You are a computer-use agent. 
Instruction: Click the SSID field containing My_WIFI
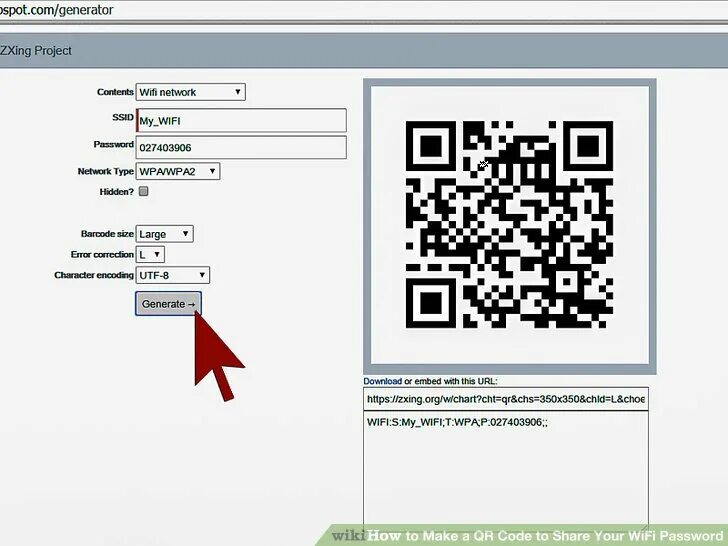[x=241, y=121]
